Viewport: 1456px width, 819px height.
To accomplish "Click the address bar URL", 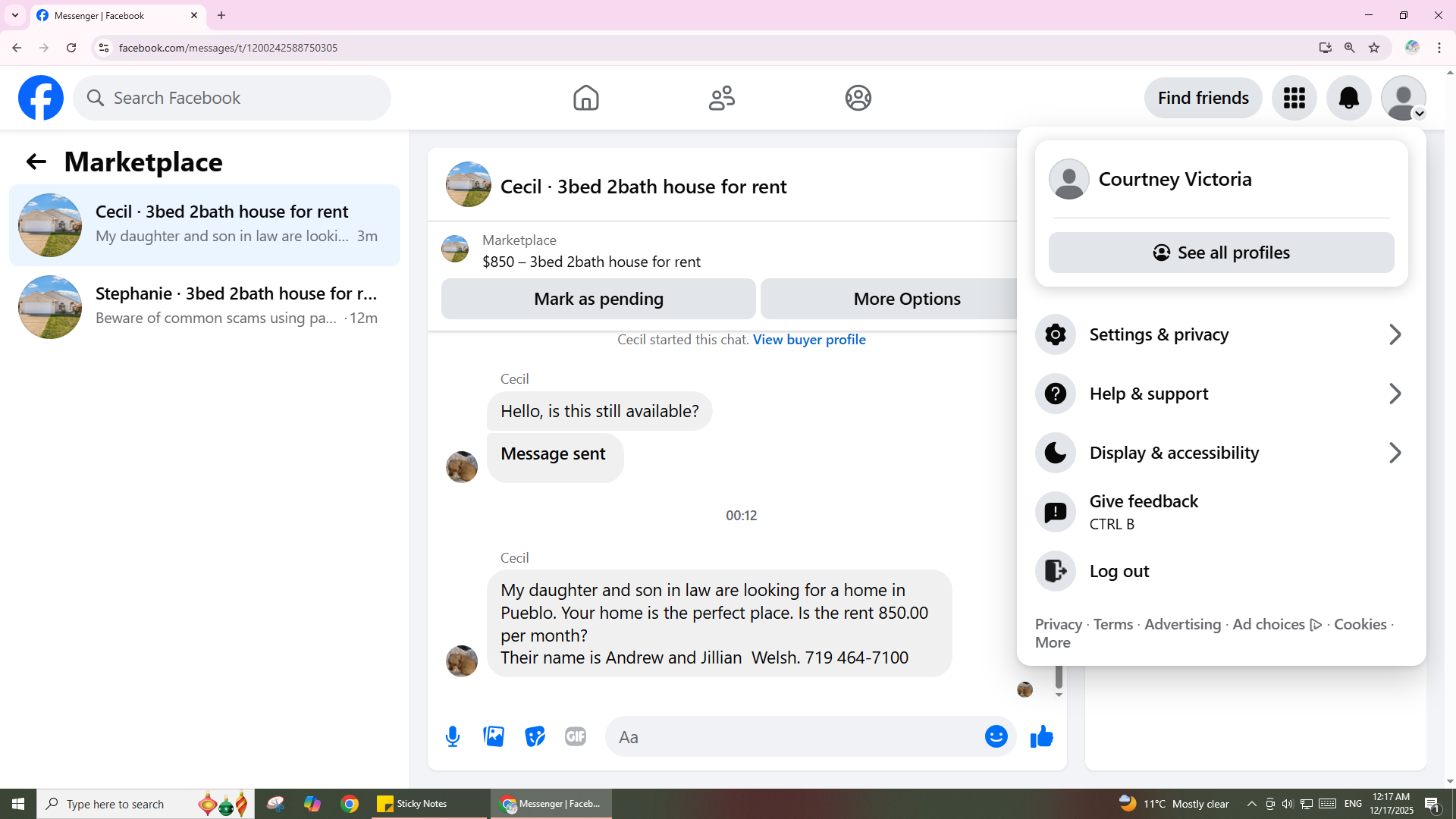I will [227, 48].
